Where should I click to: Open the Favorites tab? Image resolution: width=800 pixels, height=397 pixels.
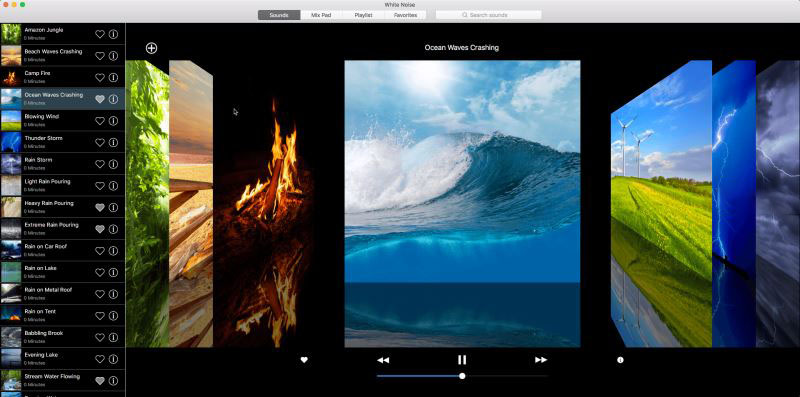tap(406, 15)
